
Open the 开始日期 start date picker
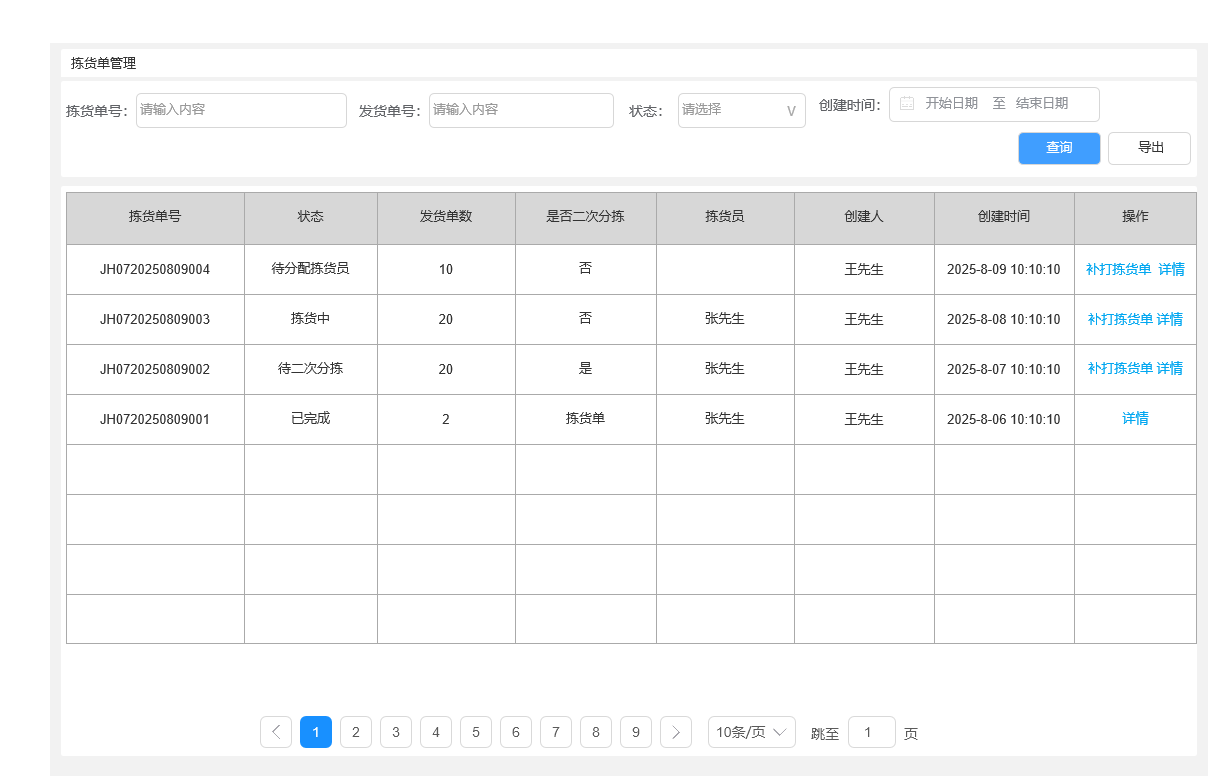(x=951, y=104)
